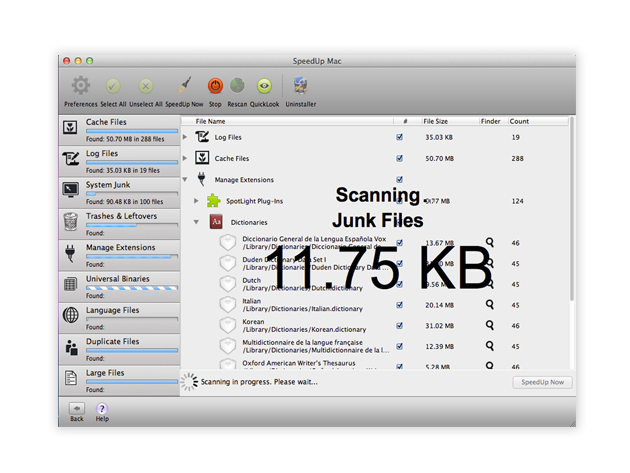630x473 pixels.
Task: Uncheck Korean dictionary checkbox
Action: click(x=399, y=326)
